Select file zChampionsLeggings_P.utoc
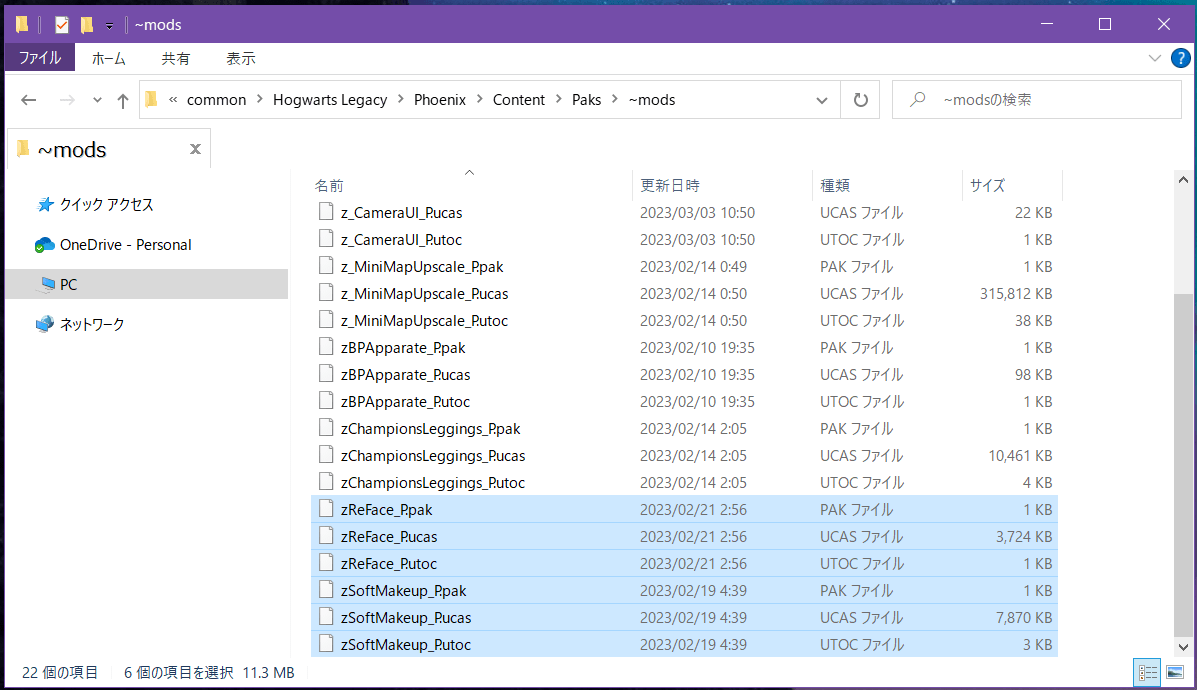 pyautogui.click(x=684, y=482)
